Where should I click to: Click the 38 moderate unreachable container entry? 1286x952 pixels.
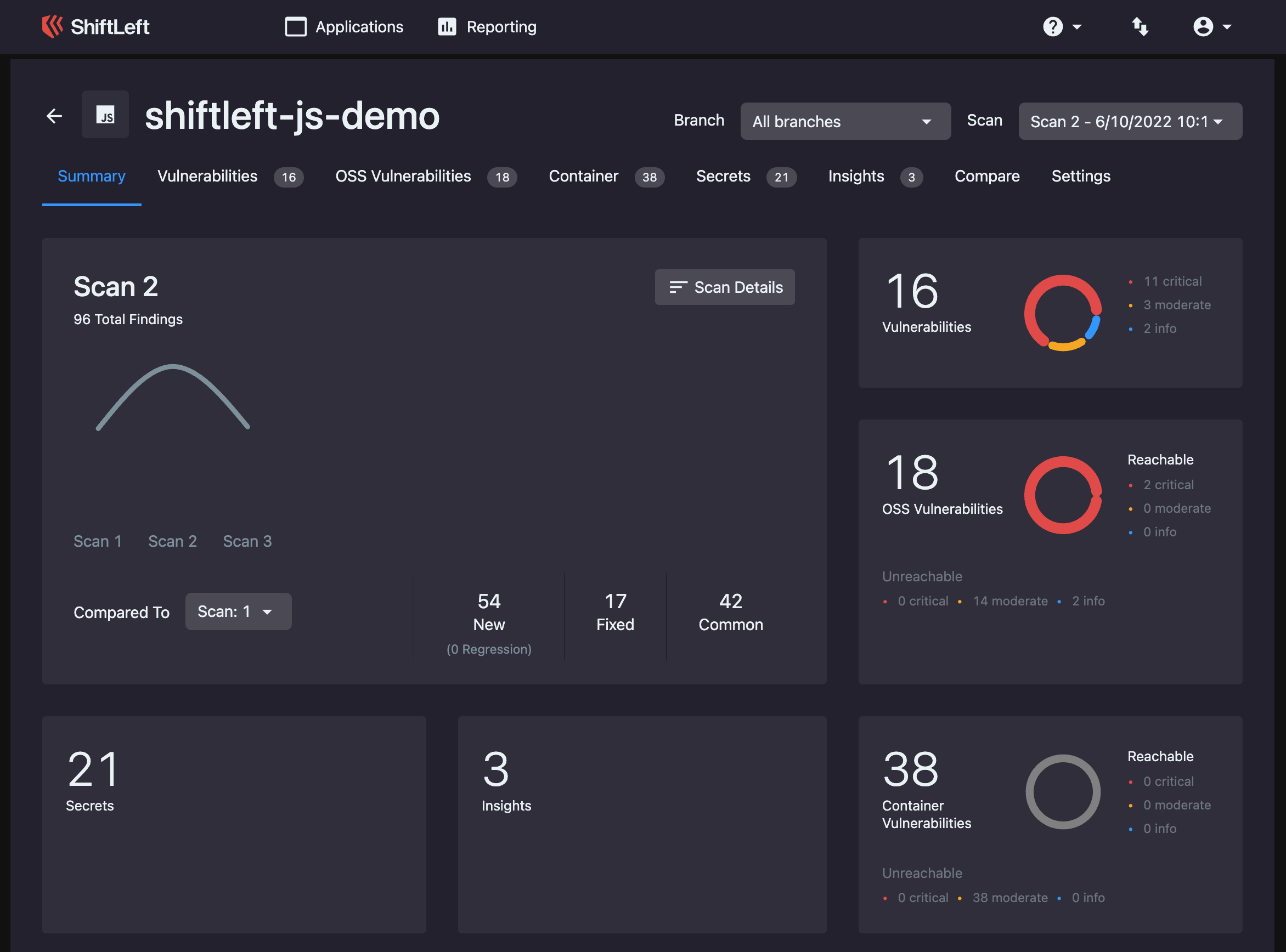point(1010,898)
